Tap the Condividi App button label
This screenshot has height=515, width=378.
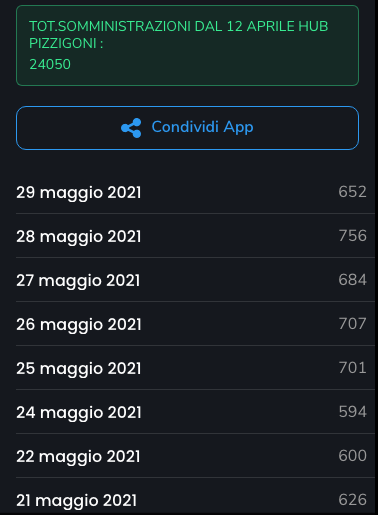tap(202, 127)
